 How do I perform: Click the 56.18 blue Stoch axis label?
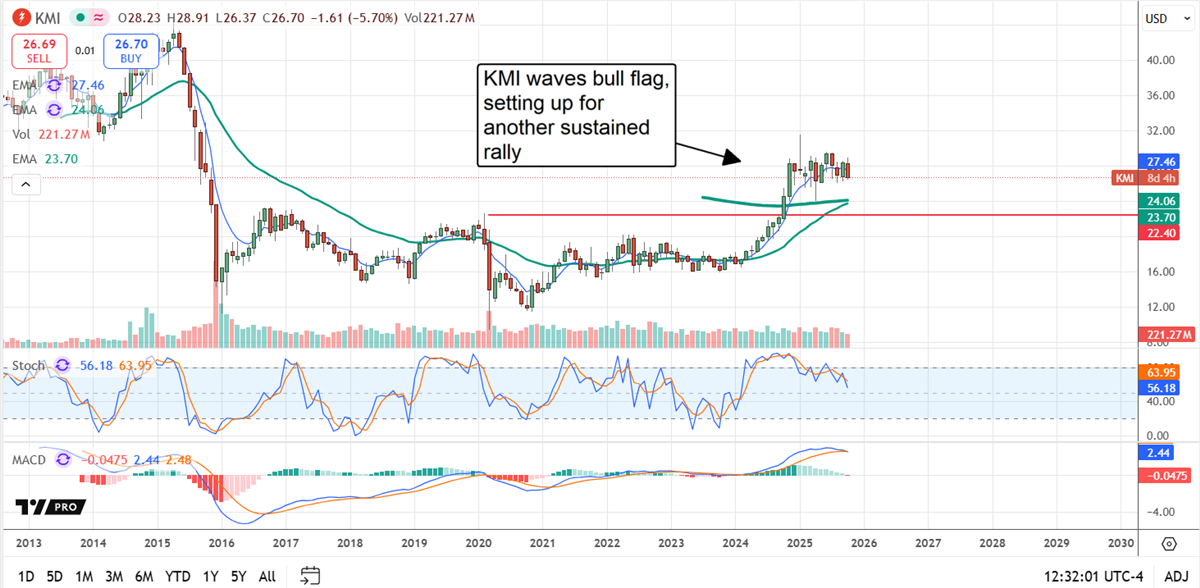pos(1157,386)
